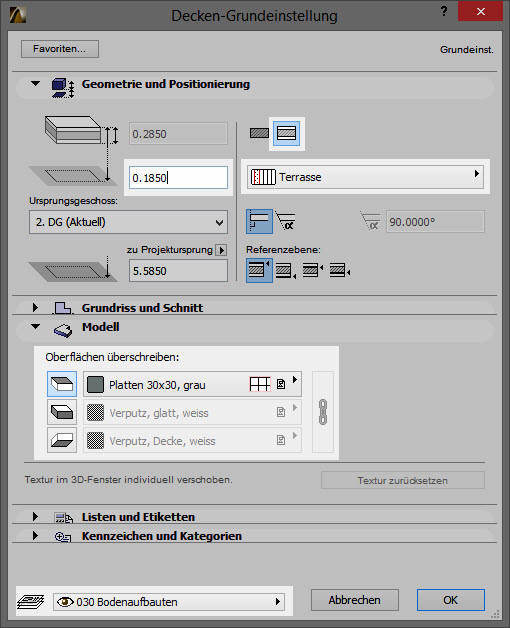This screenshot has width=510, height=628.
Task: Open the Ursprungsgeschoss 2. DG dropdown
Action: coord(128,222)
